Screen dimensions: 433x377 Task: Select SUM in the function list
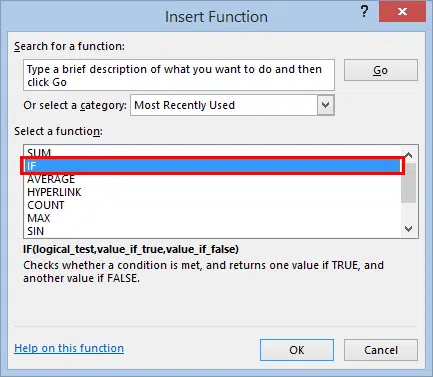coord(212,152)
